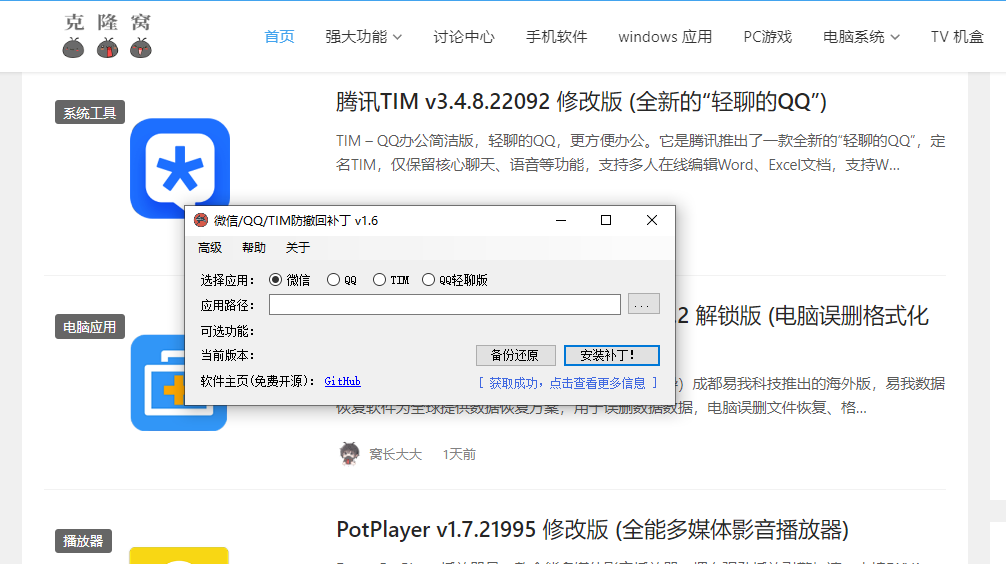Open the 帮助 menu
Viewport: 1006px width, 564px height.
pyautogui.click(x=253, y=248)
